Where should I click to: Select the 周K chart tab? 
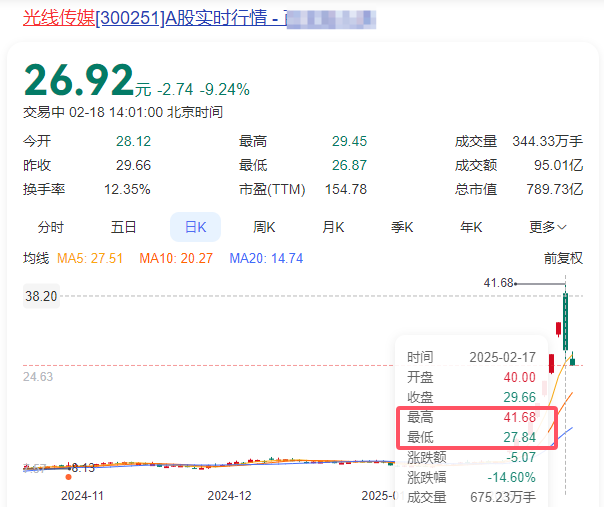(x=264, y=227)
